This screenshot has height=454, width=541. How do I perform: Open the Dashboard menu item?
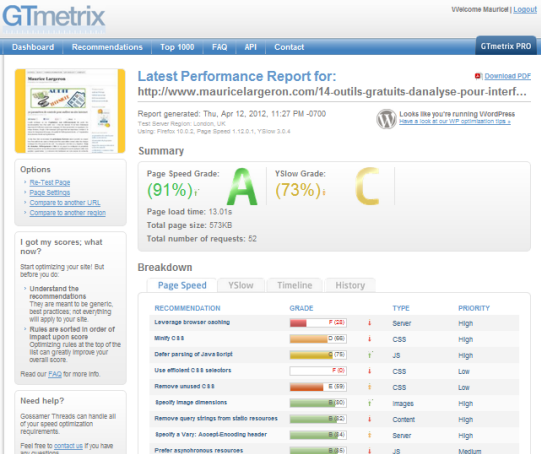click(33, 47)
